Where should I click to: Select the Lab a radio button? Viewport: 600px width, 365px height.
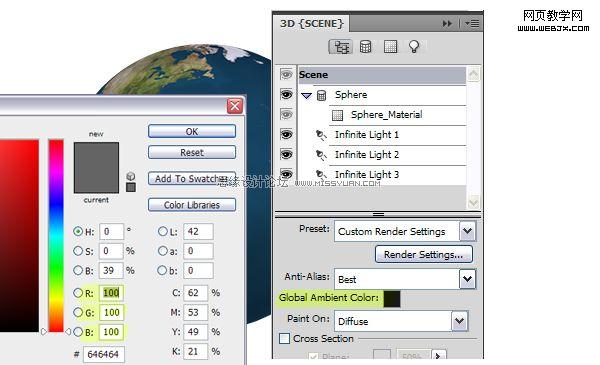tap(163, 251)
